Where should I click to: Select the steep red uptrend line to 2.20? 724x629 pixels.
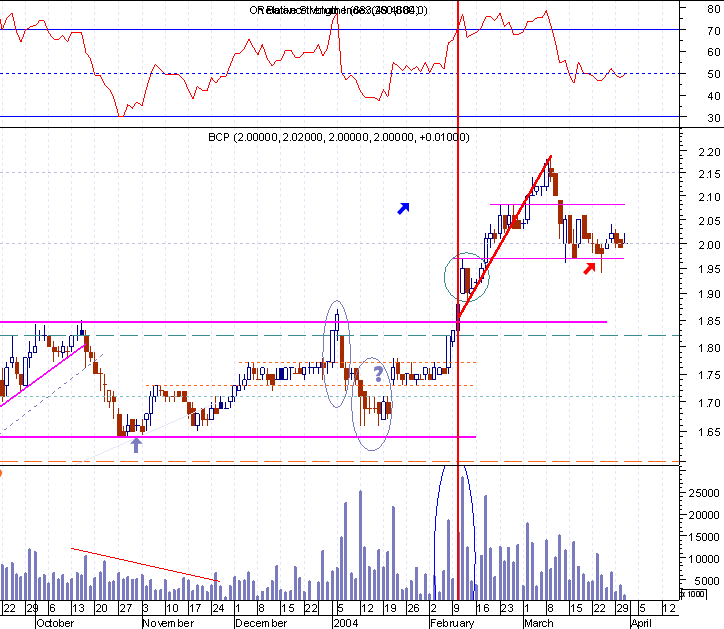[505, 237]
